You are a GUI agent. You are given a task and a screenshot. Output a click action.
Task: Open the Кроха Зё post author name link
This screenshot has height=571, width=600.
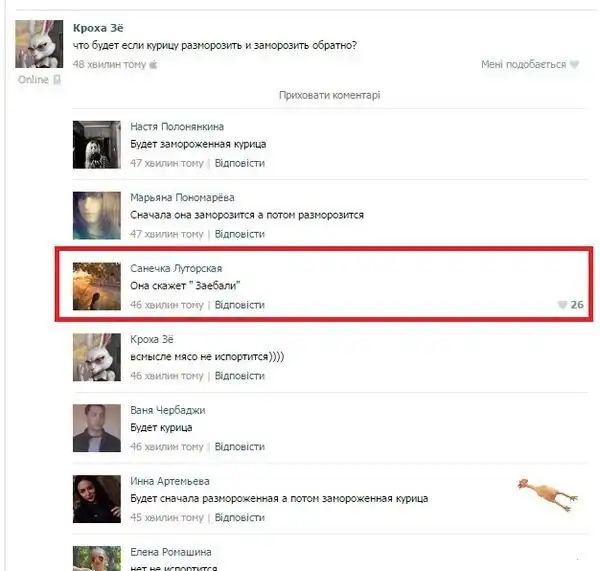(98, 28)
